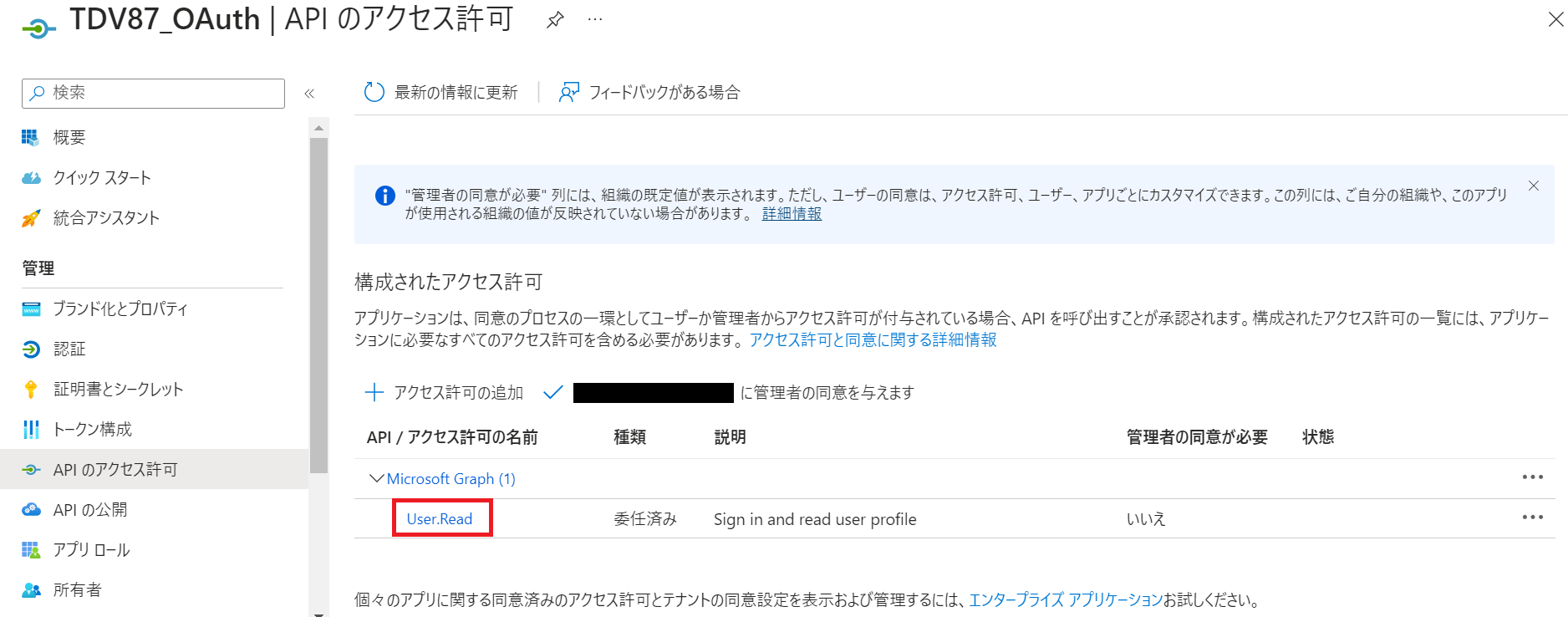Click the いいえ consent cell

[x=1146, y=519]
